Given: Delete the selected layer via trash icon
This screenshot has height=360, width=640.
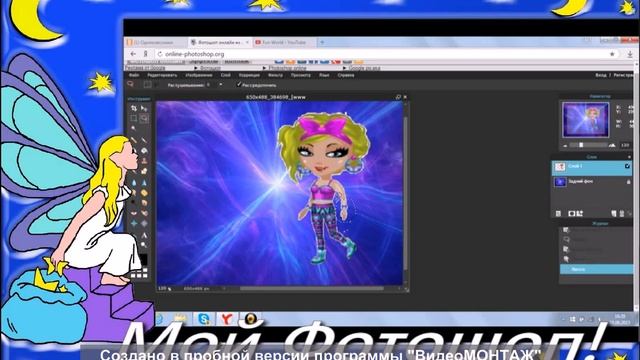Looking at the screenshot, I should [622, 213].
